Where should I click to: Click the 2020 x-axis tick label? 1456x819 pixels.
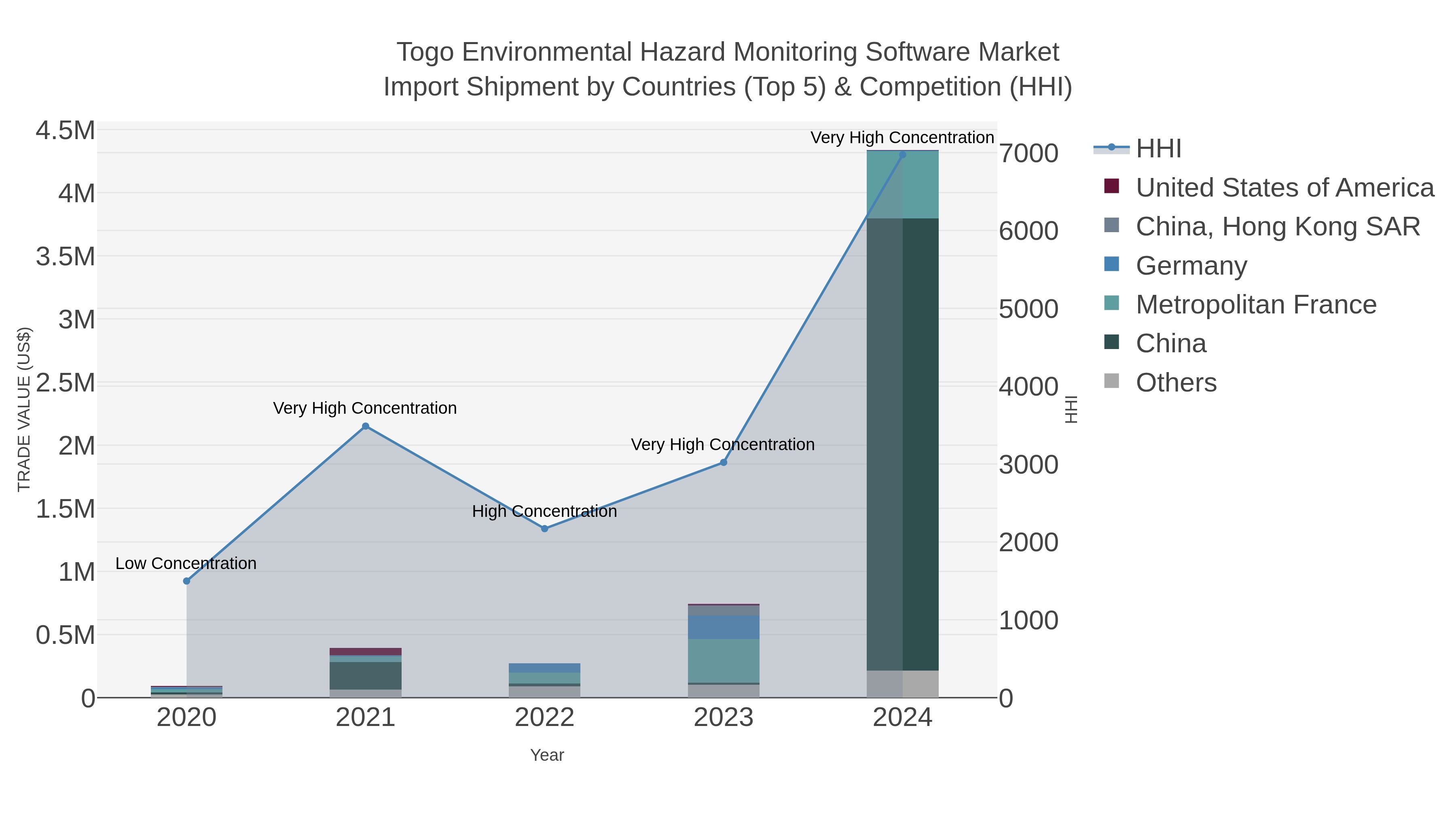tap(186, 718)
